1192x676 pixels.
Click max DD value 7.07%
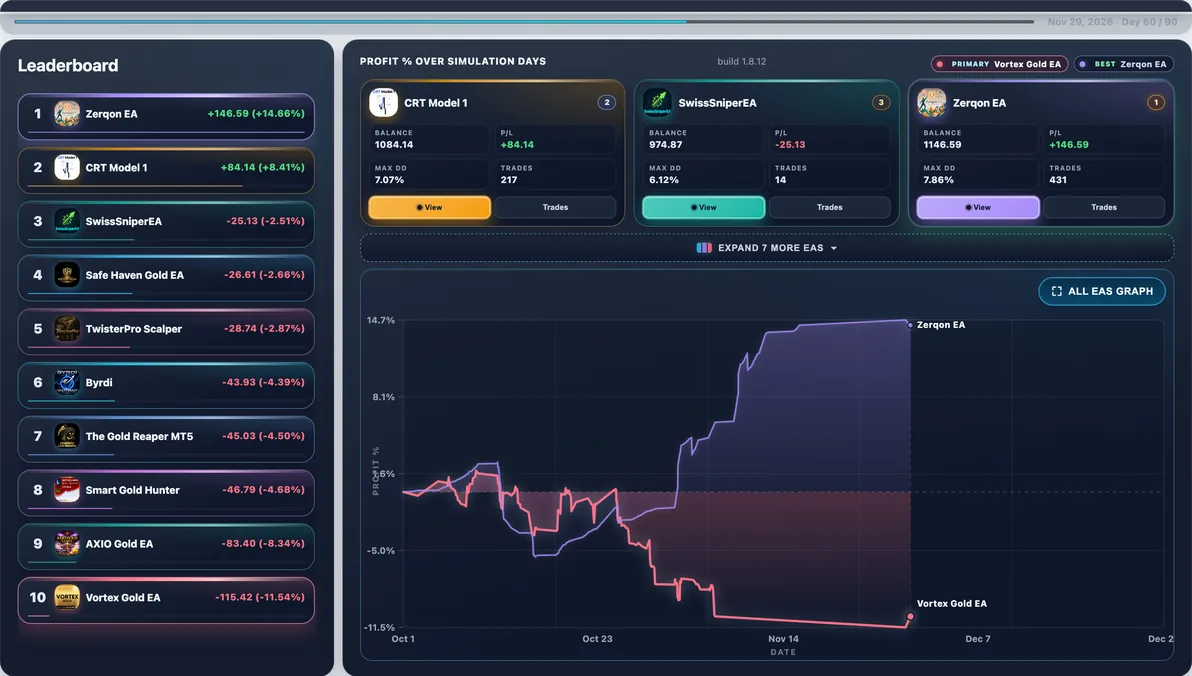pyautogui.click(x=389, y=180)
